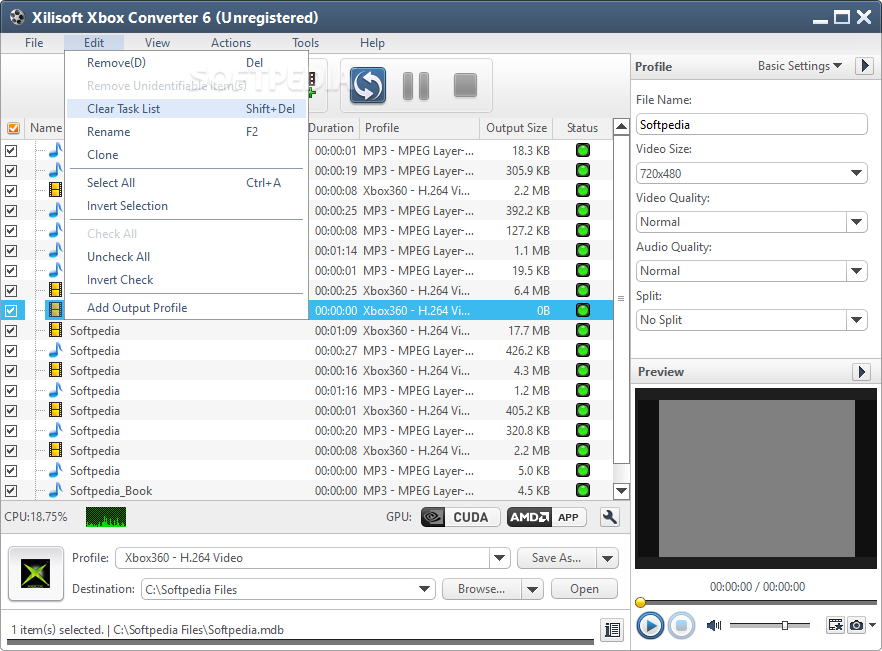
Task: Click the preview volume slider handle
Action: click(x=785, y=625)
